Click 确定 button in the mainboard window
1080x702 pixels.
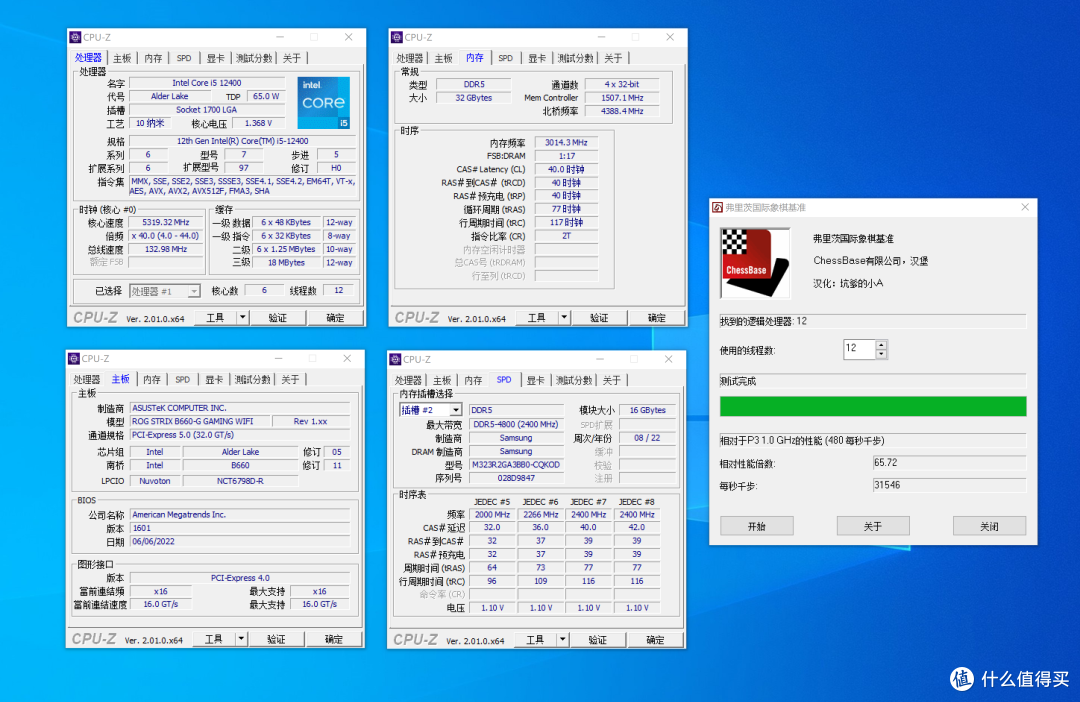point(334,639)
